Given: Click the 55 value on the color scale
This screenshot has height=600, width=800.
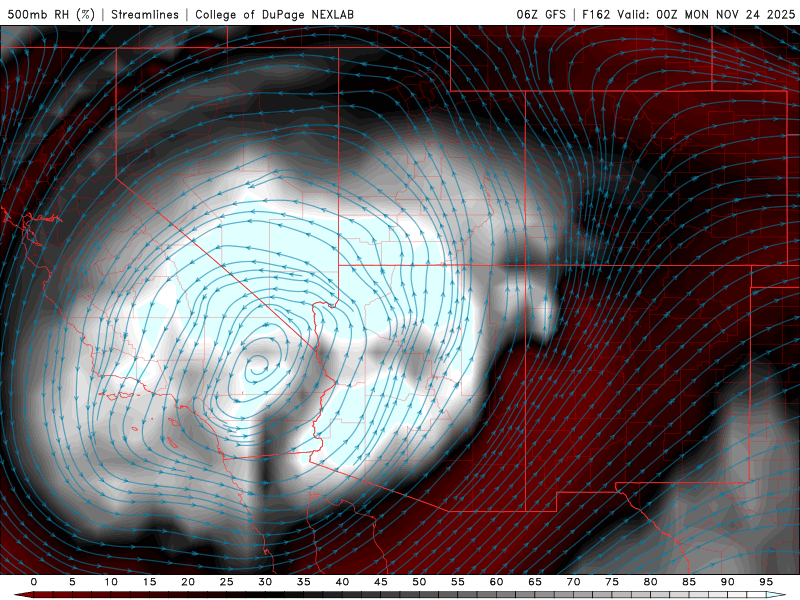Looking at the screenshot, I should click(x=458, y=582).
